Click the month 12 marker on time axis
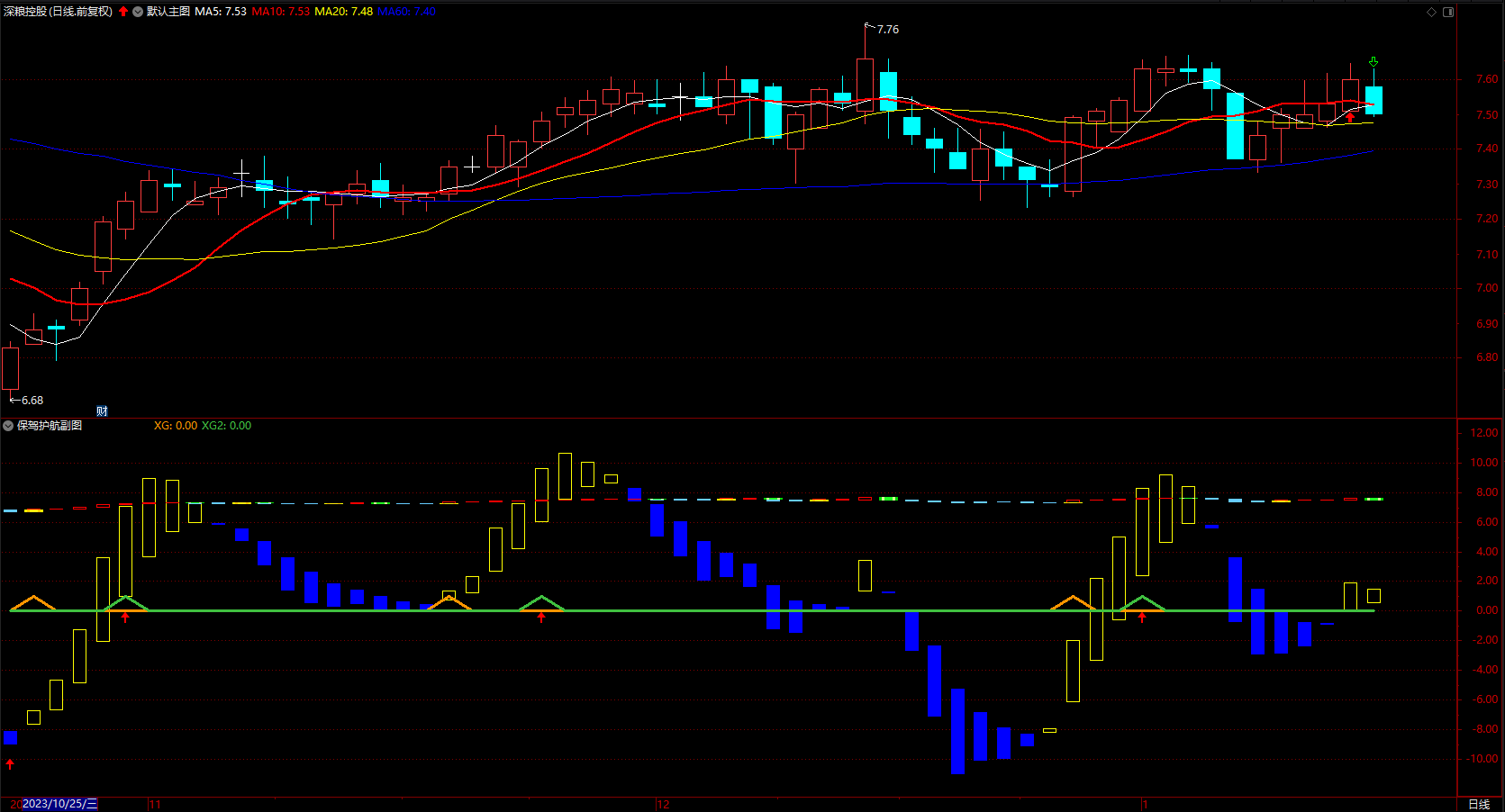The image size is (1505, 812). [x=664, y=804]
